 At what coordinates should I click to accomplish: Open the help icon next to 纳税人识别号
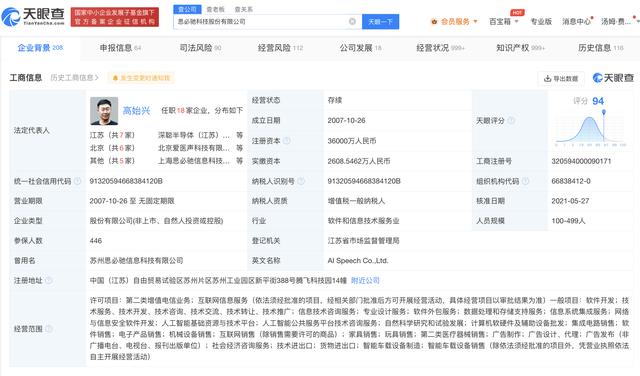[301, 181]
